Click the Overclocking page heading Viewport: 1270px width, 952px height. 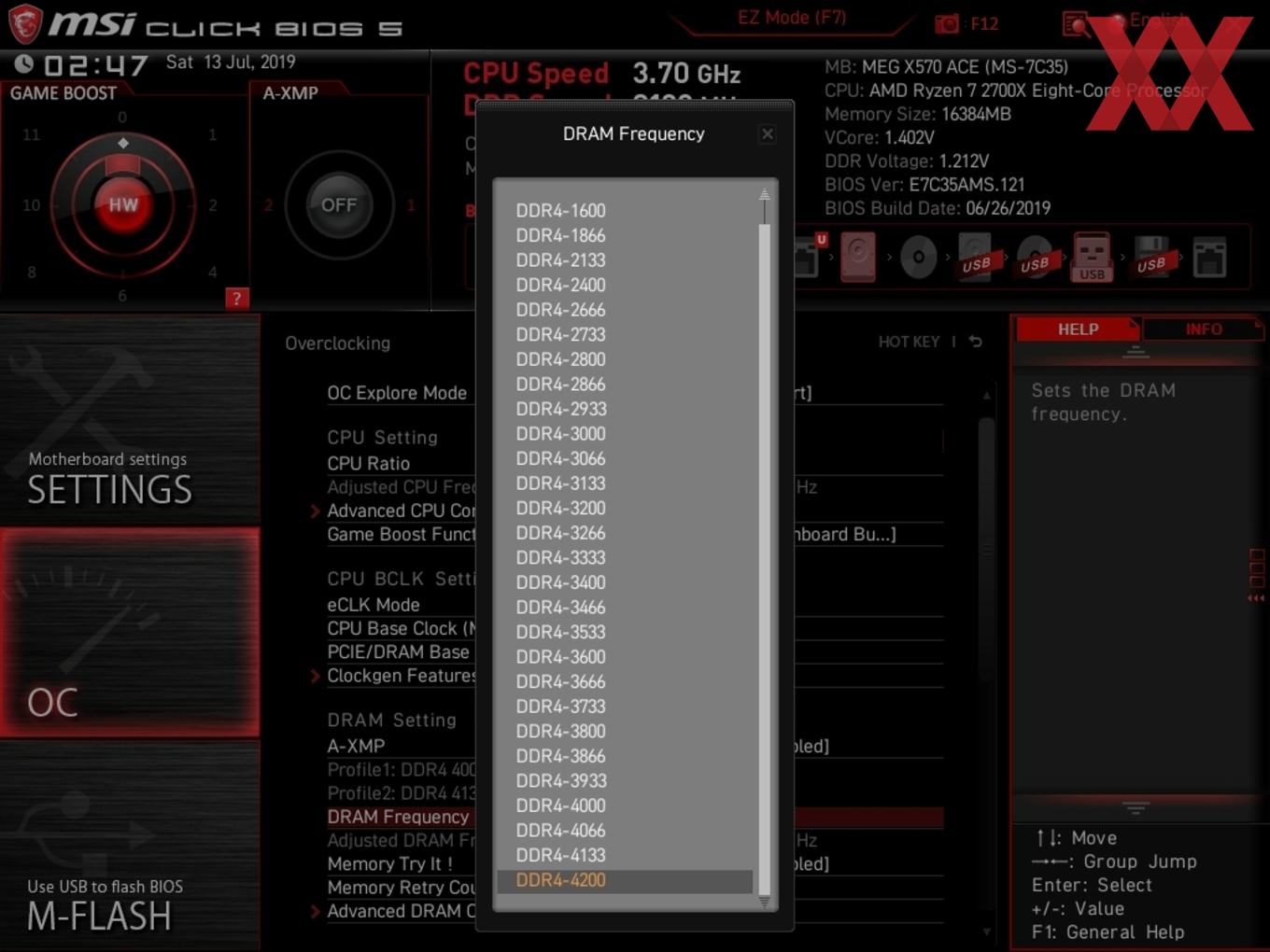[x=338, y=343]
